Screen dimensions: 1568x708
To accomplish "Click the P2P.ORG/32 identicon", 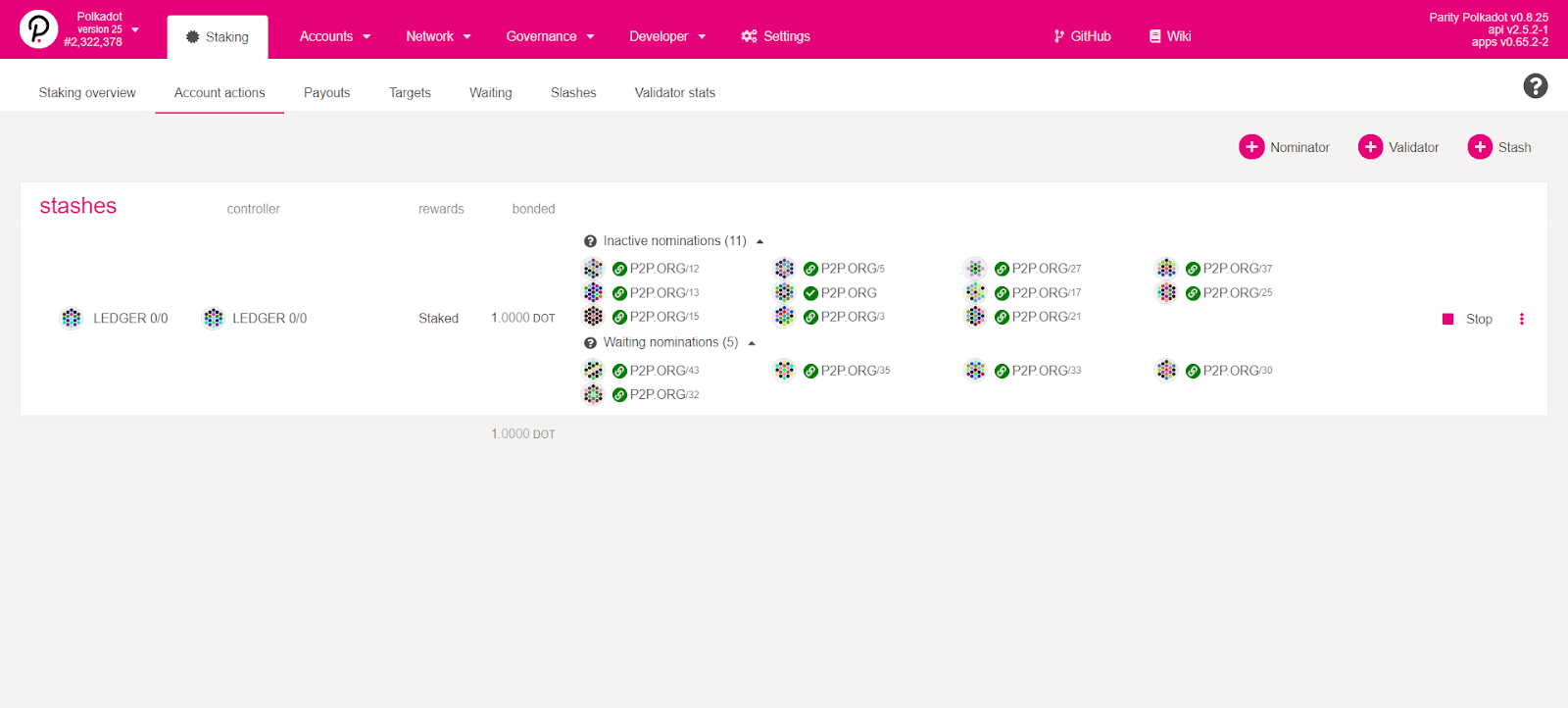I will pos(593,394).
